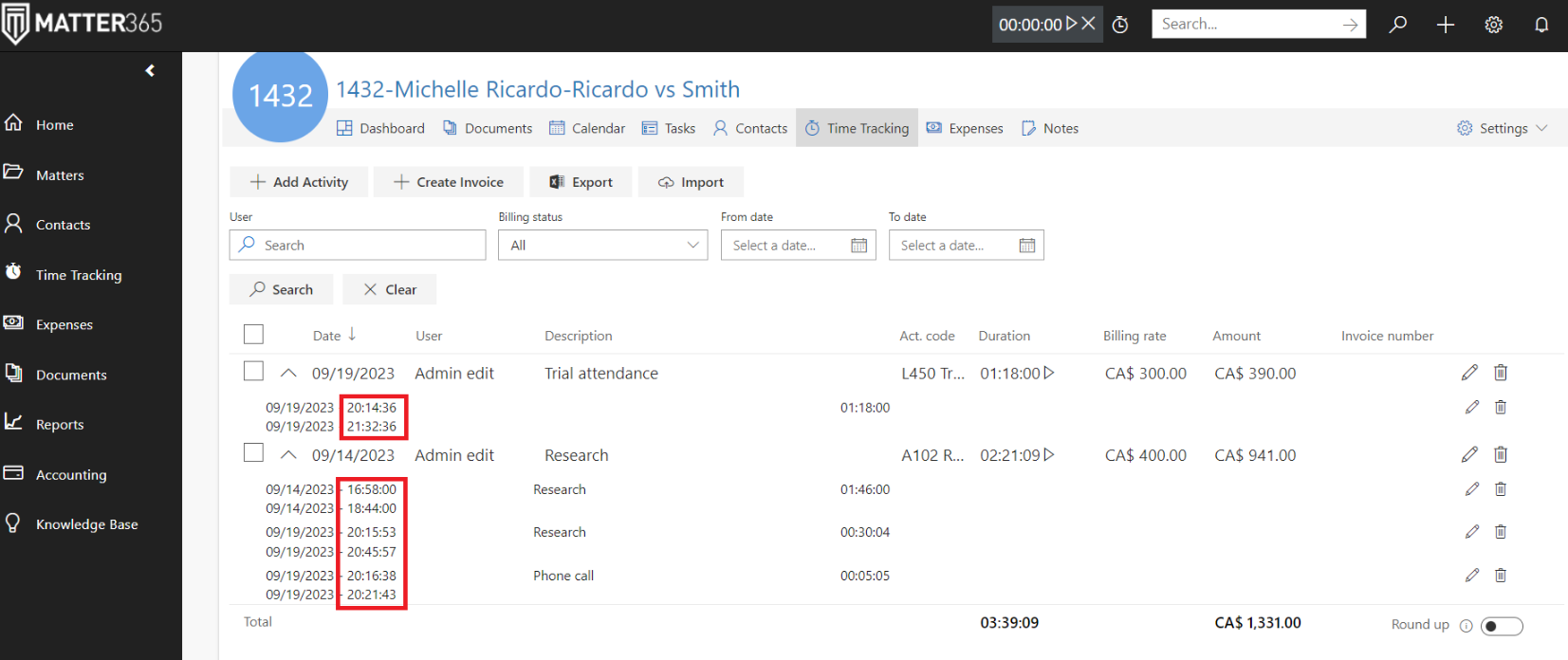The width and height of the screenshot is (1568, 660).
Task: Click the 1432 matter avatar circle
Action: point(280,95)
